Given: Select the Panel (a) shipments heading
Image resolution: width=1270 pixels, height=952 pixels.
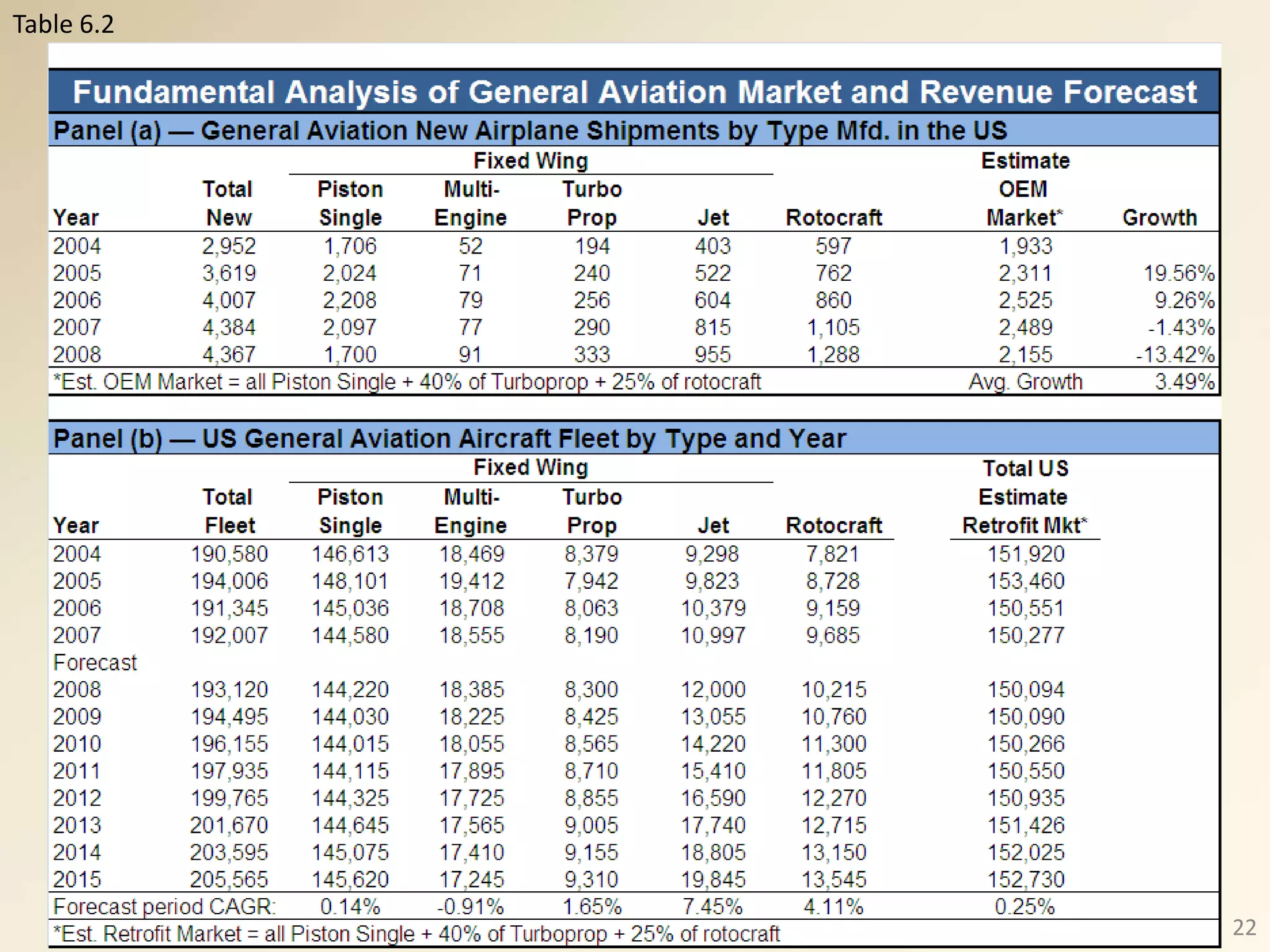Looking at the screenshot, I should tap(530, 130).
